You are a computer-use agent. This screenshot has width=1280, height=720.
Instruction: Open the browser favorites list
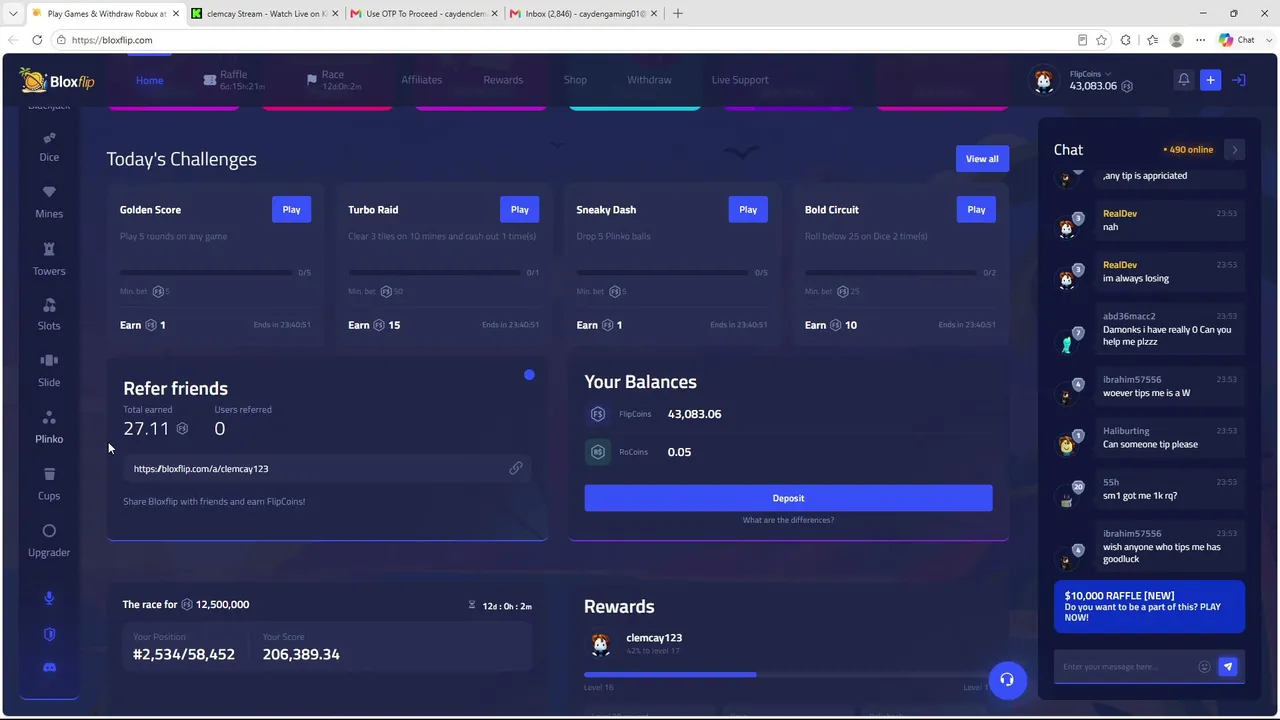click(1152, 40)
